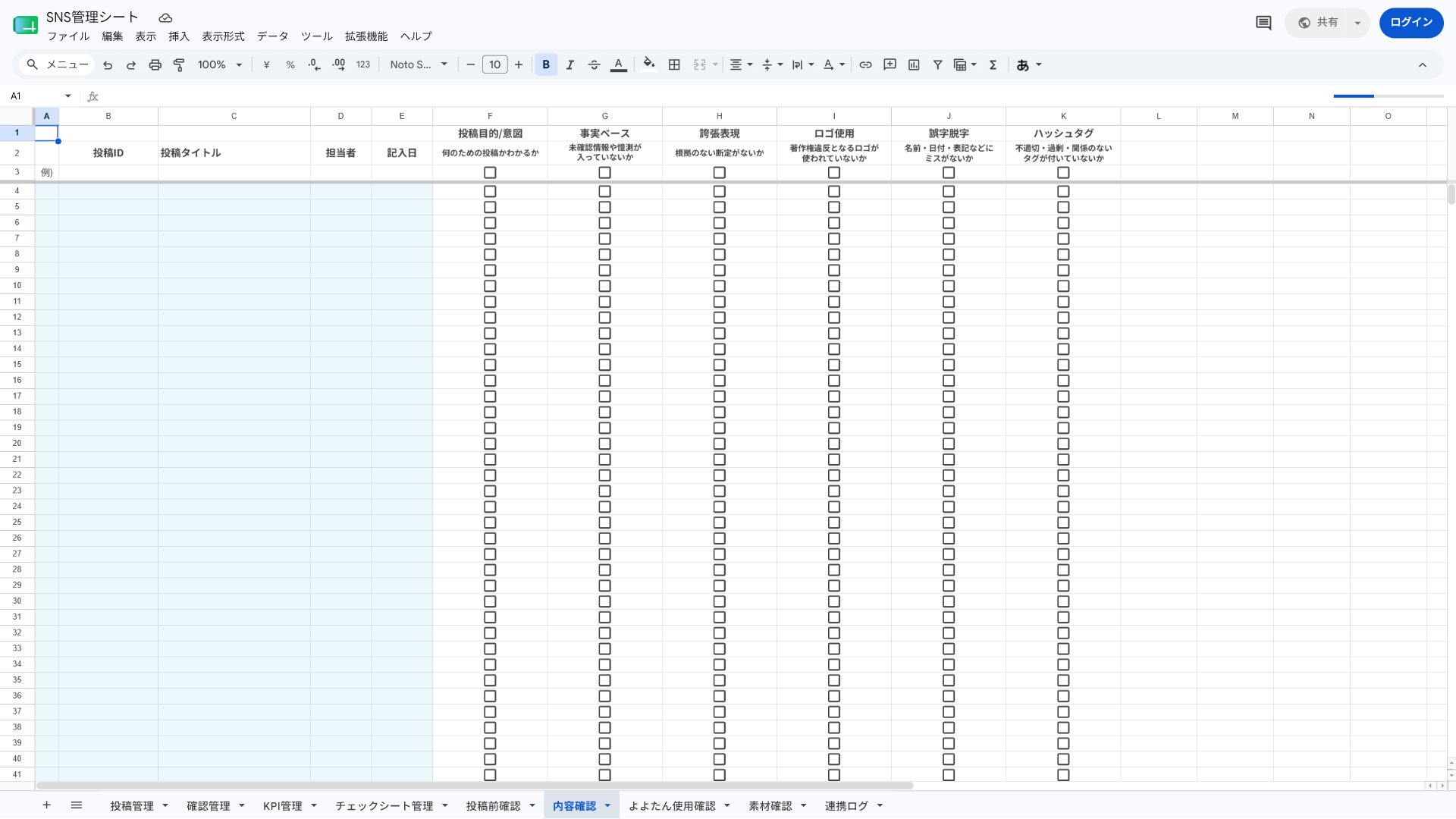Check the 事実ベース box in row 4

click(604, 192)
